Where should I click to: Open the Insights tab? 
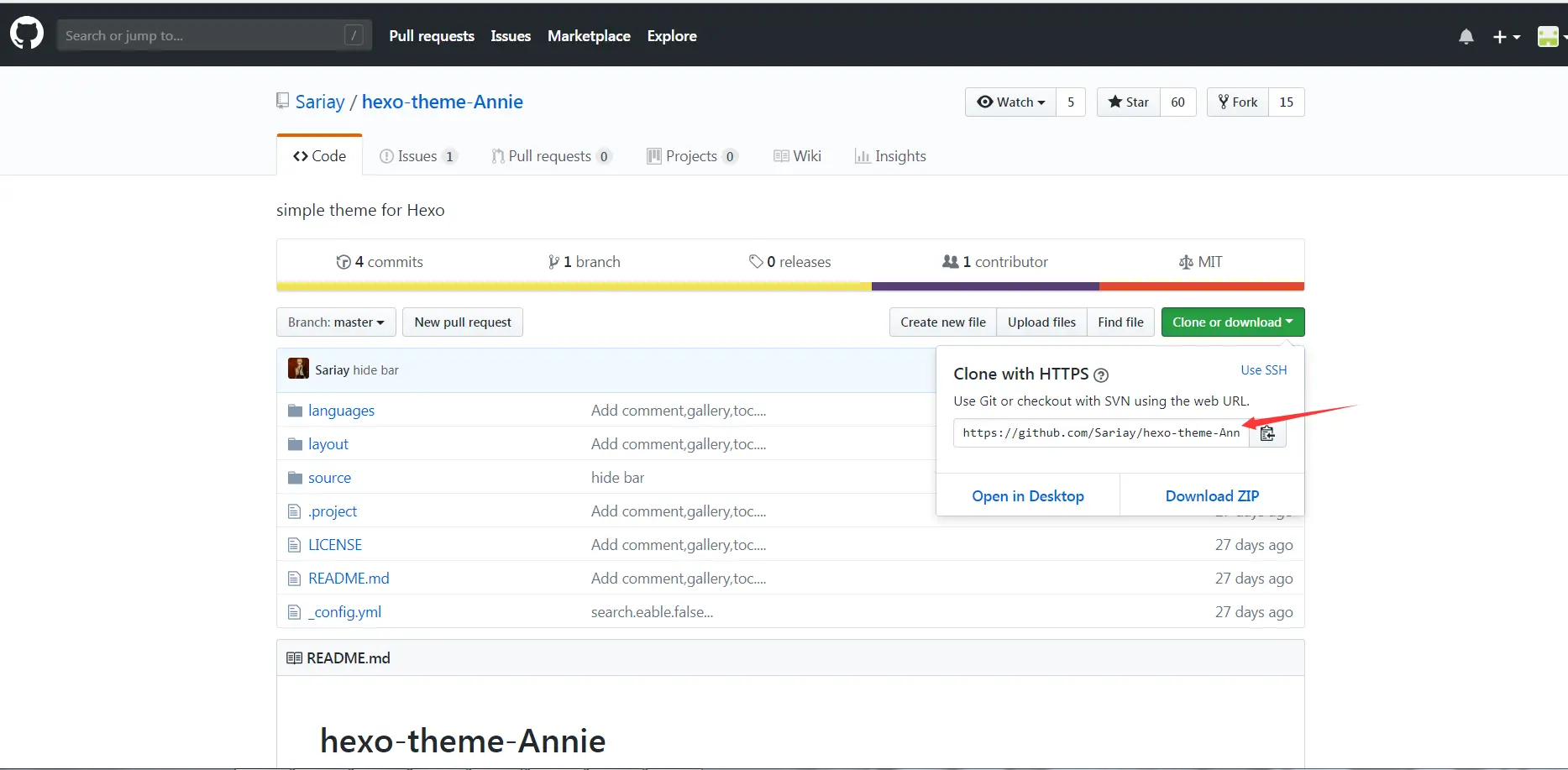coord(890,156)
